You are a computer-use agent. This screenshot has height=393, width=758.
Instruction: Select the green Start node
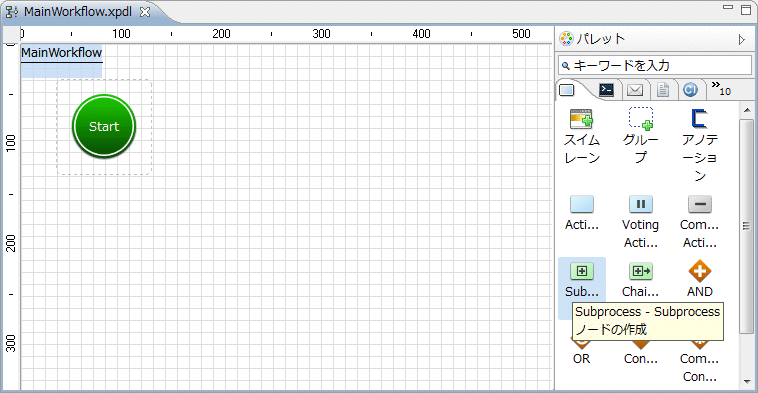104,126
